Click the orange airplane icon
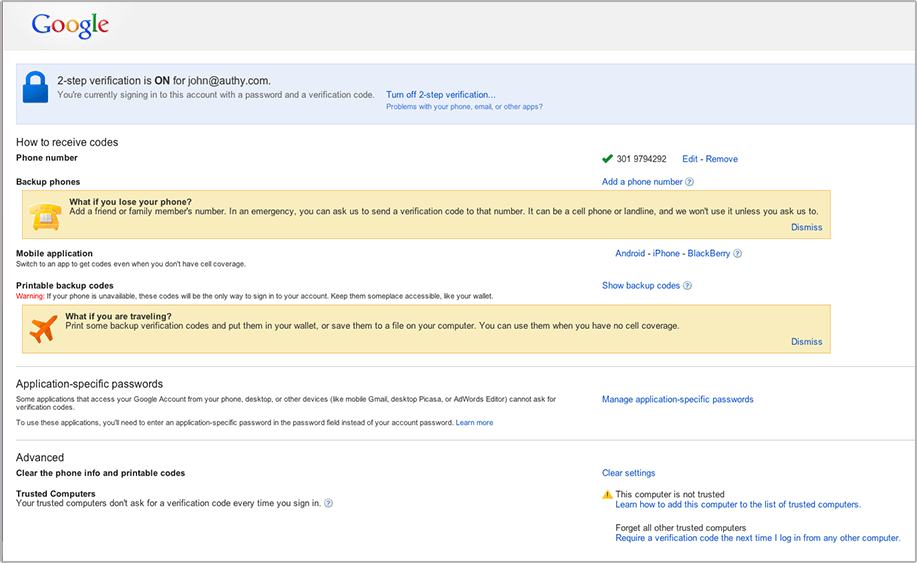 44,329
